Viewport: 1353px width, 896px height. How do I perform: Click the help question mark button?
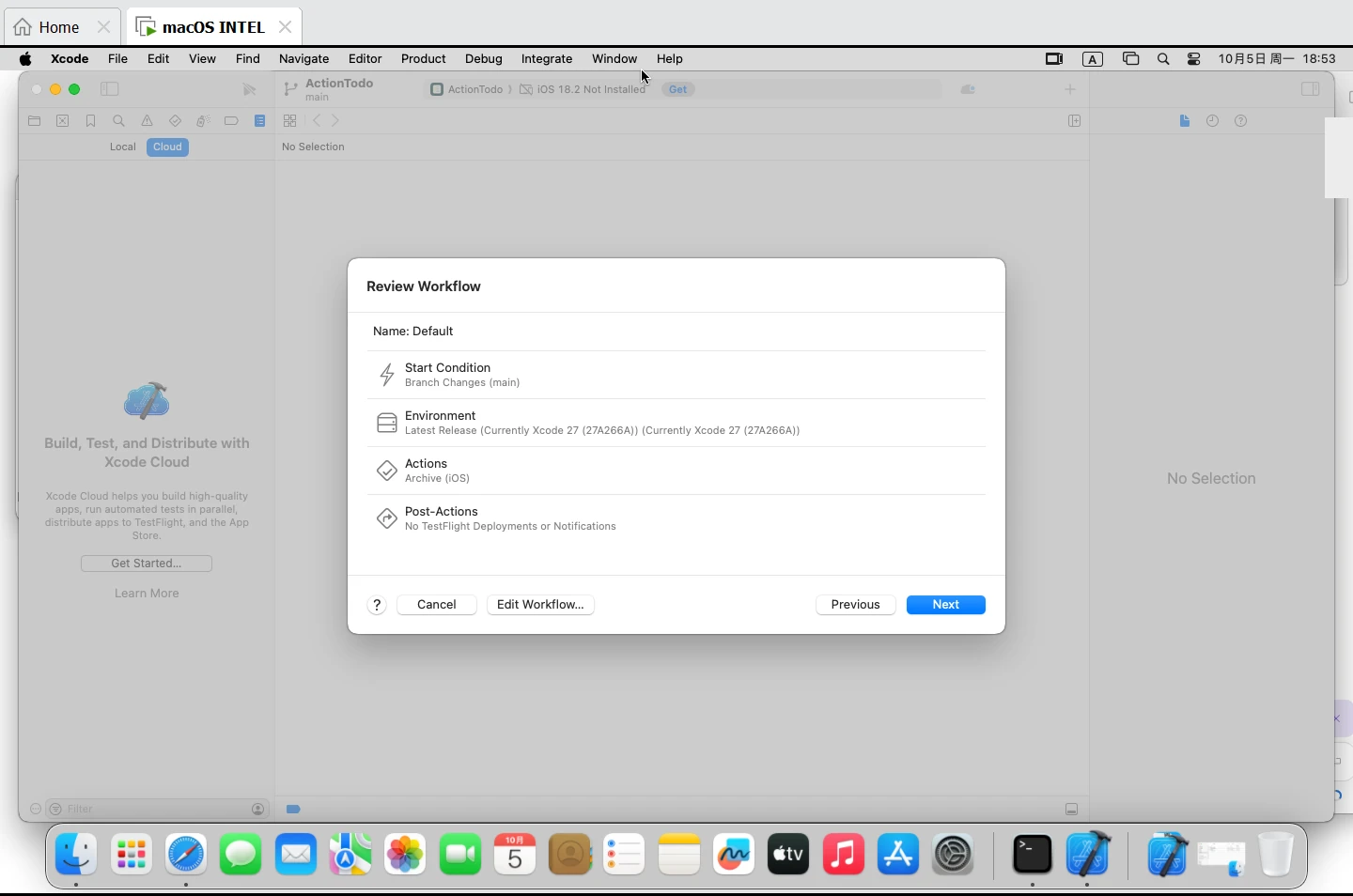pyautogui.click(x=377, y=605)
